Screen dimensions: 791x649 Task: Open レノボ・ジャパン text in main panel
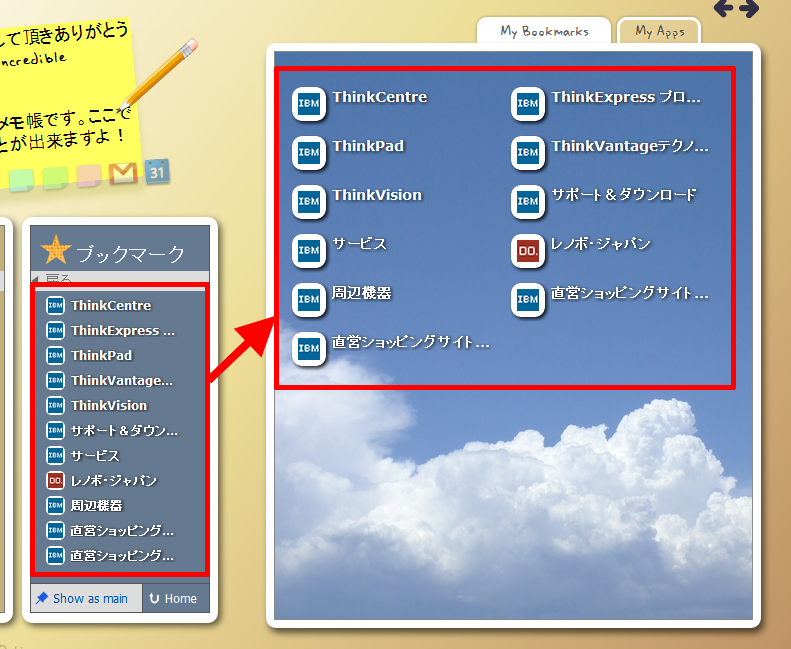(x=601, y=244)
